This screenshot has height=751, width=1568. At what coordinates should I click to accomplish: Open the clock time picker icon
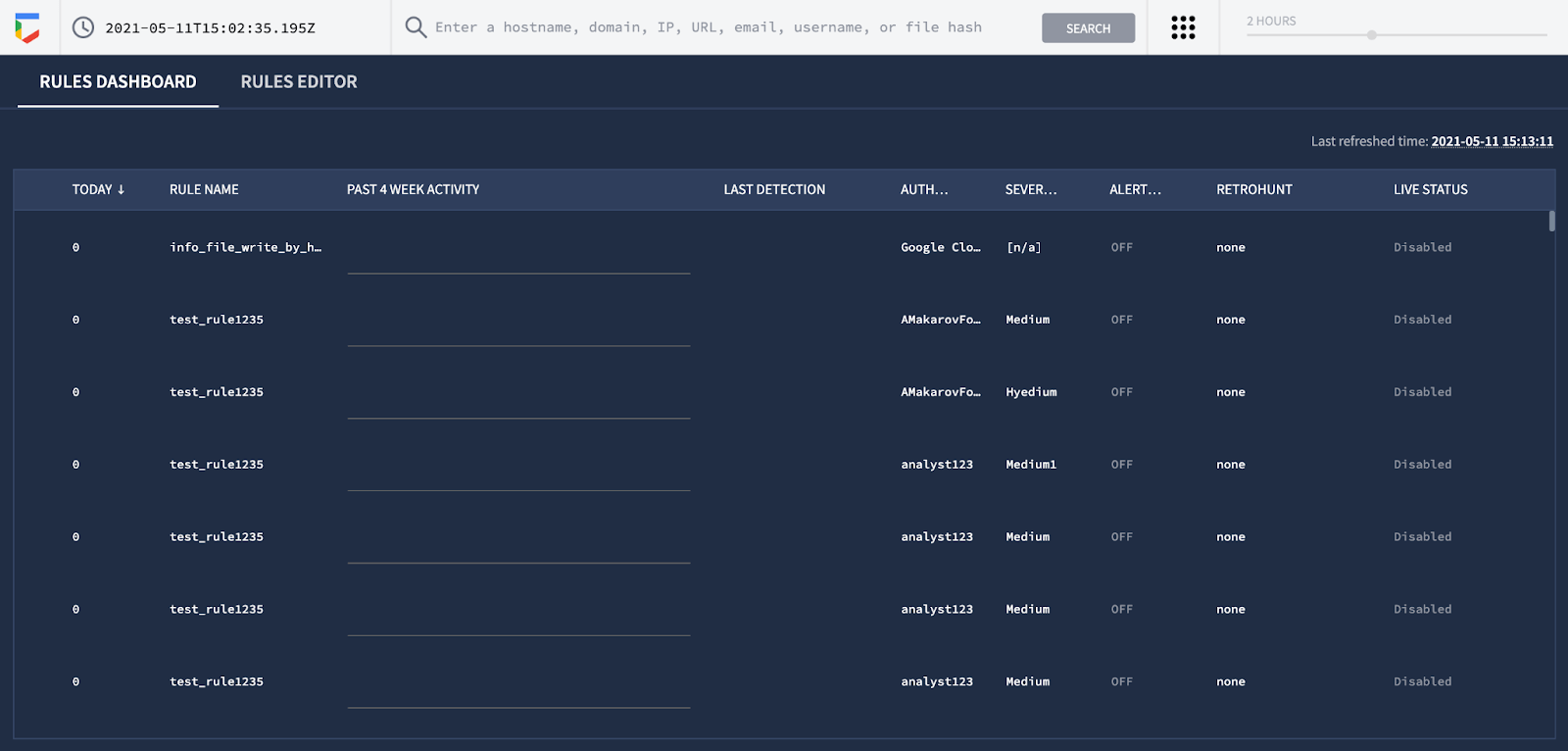[x=83, y=27]
